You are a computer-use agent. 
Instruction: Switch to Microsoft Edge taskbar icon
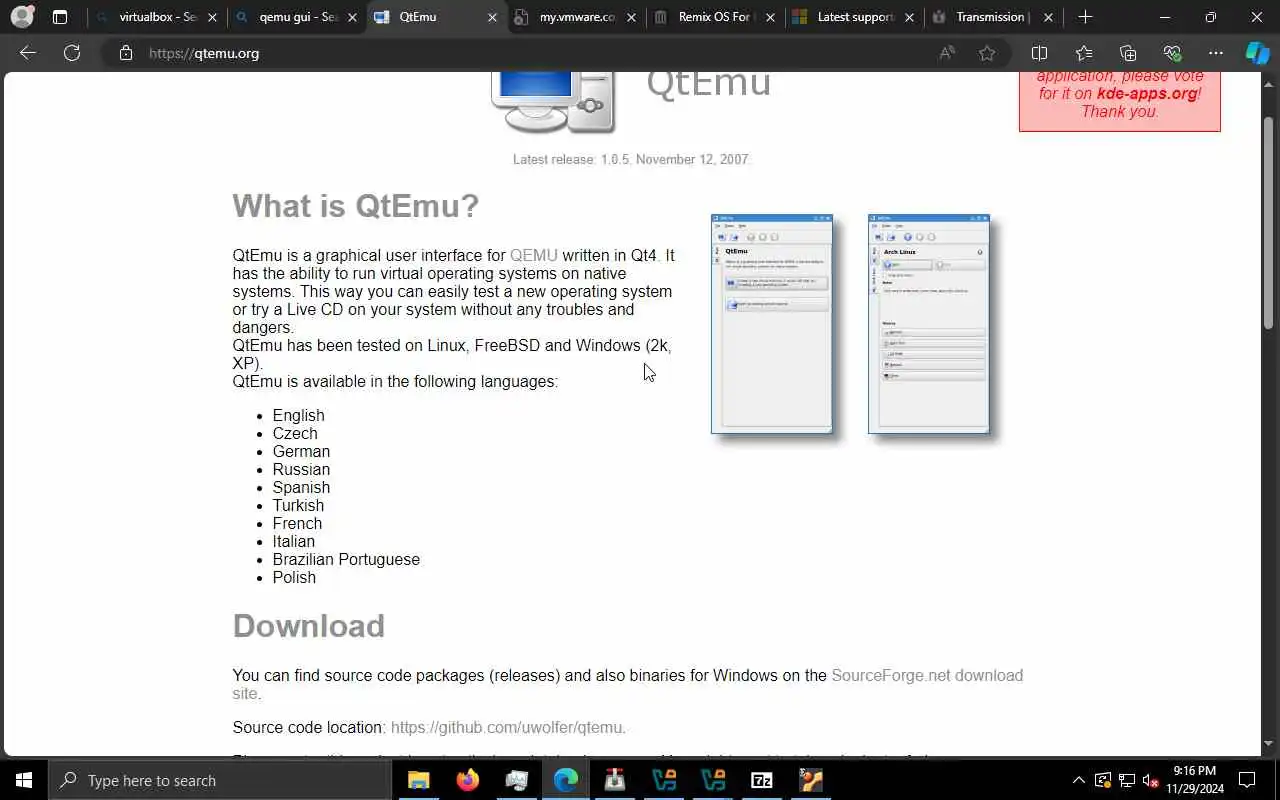point(566,780)
